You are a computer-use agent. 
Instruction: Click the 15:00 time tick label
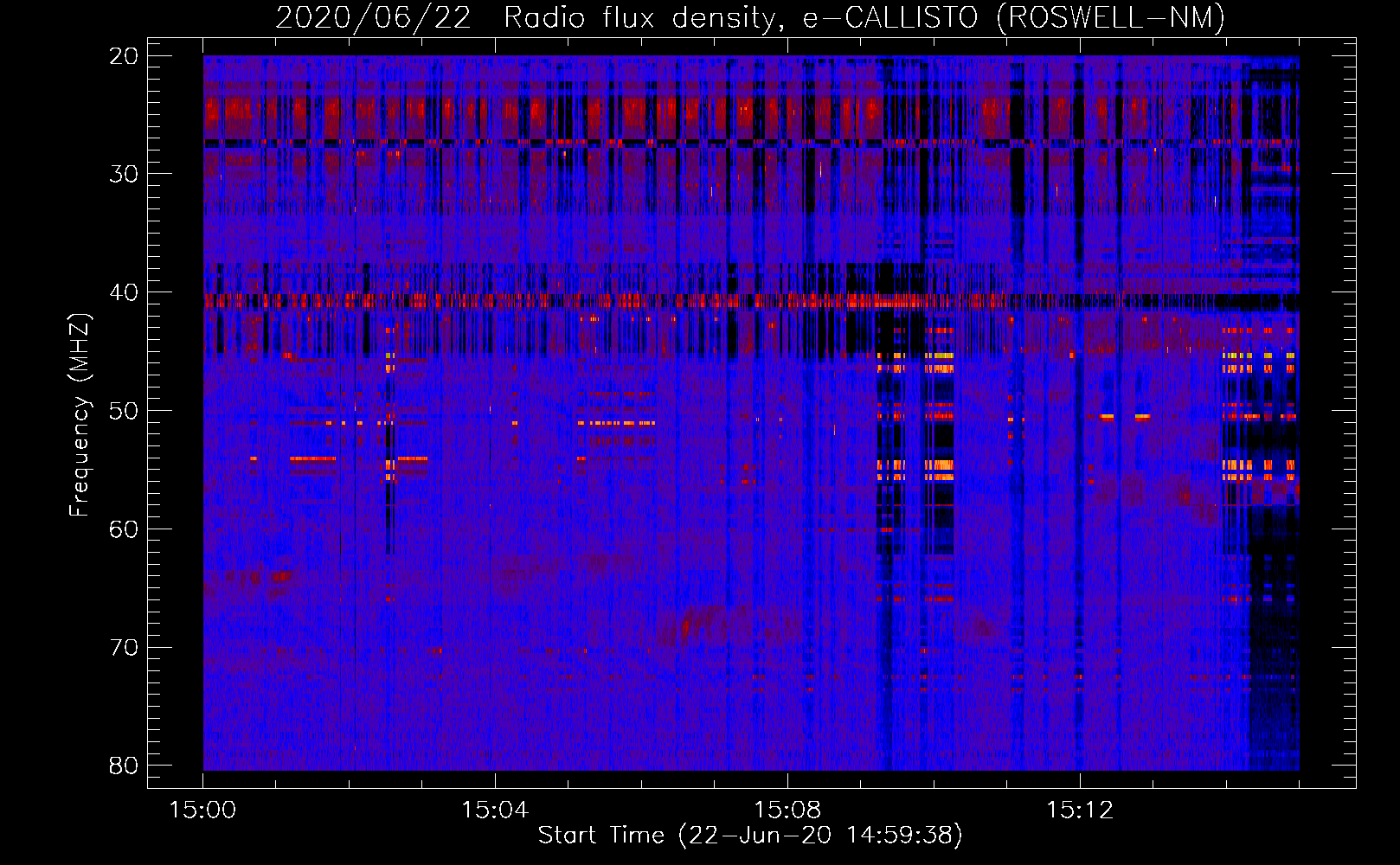coord(202,811)
